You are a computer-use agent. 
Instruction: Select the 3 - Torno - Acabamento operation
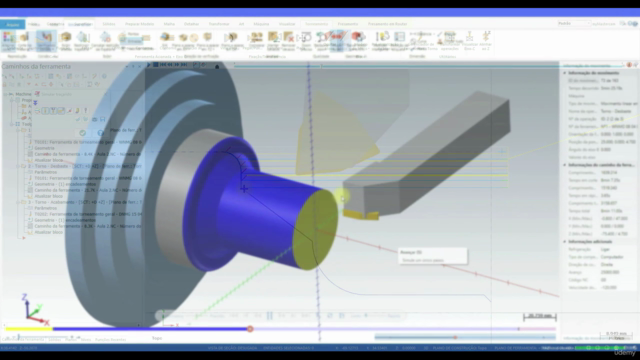coord(84,202)
